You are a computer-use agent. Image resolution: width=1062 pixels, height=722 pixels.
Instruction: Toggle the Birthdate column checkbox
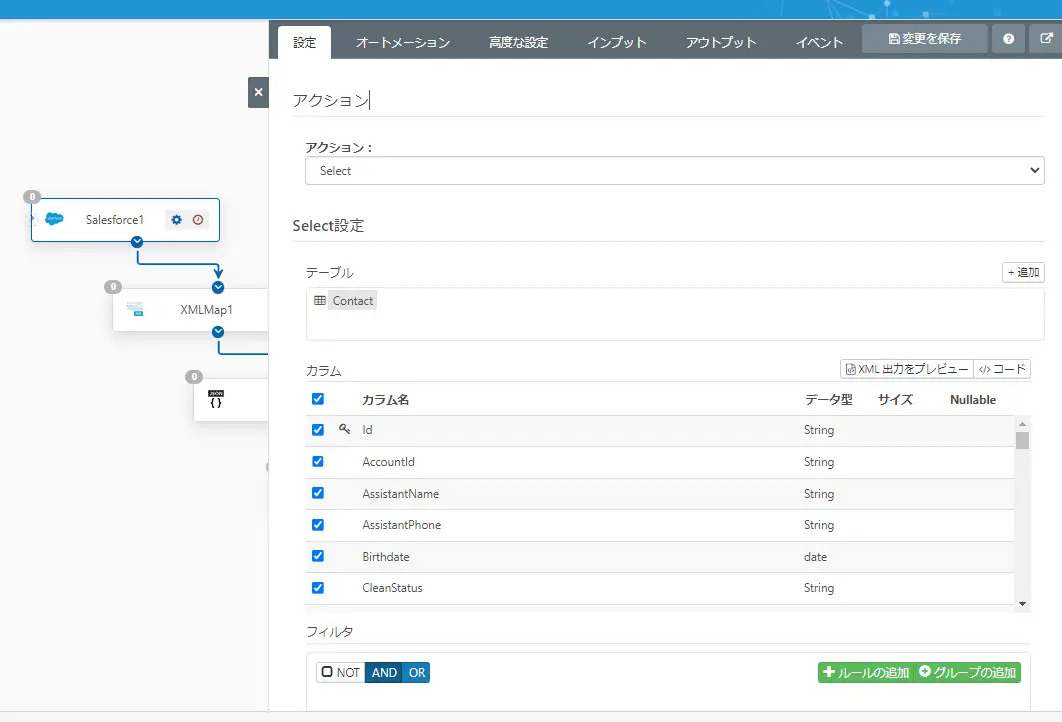318,556
